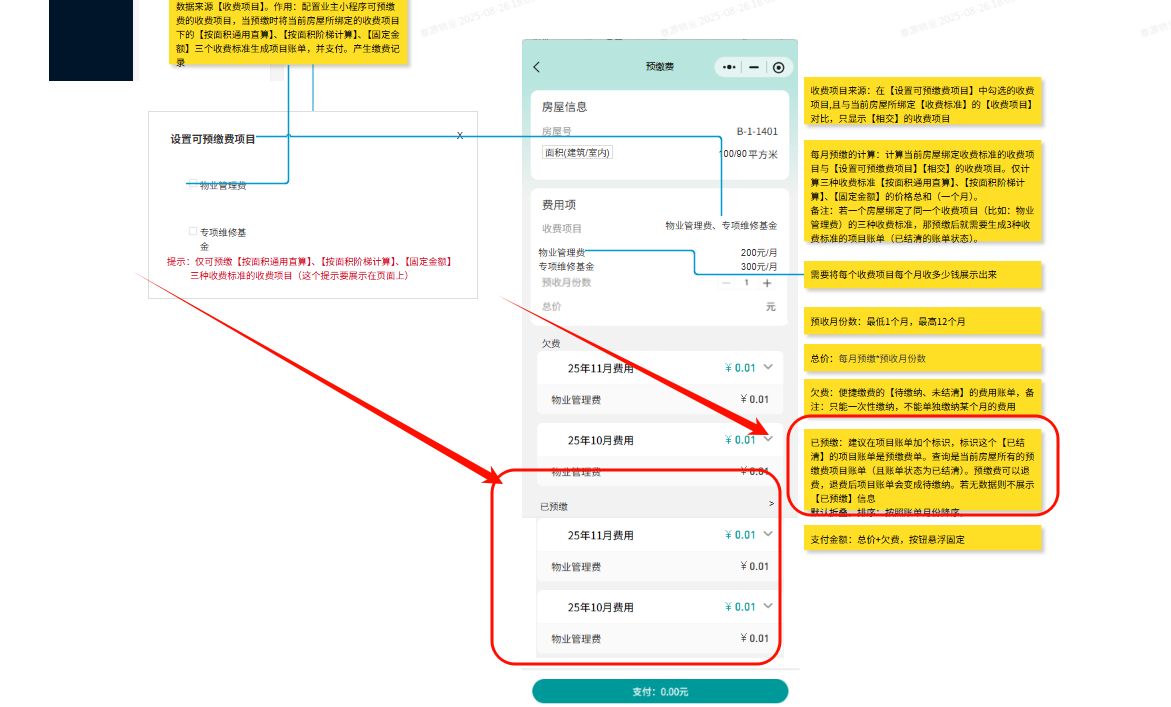The height and width of the screenshot is (707, 1171).
Task: Click the back arrow on the 预缴费 page
Action: pyautogui.click(x=536, y=67)
